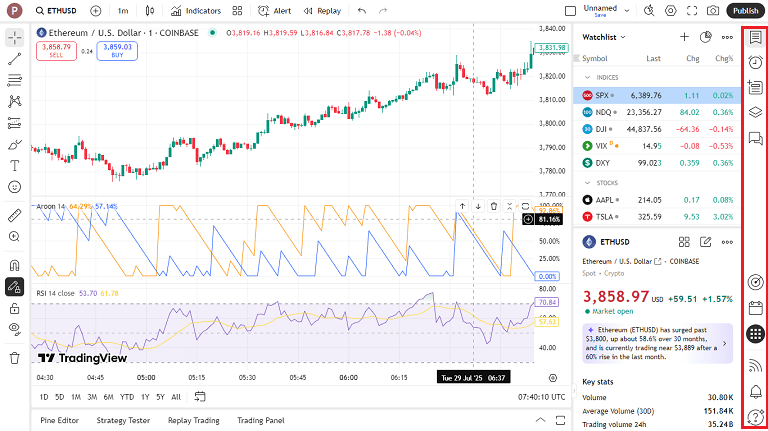Take a chart snapshot with camera icon
The height and width of the screenshot is (431, 768).
point(712,11)
